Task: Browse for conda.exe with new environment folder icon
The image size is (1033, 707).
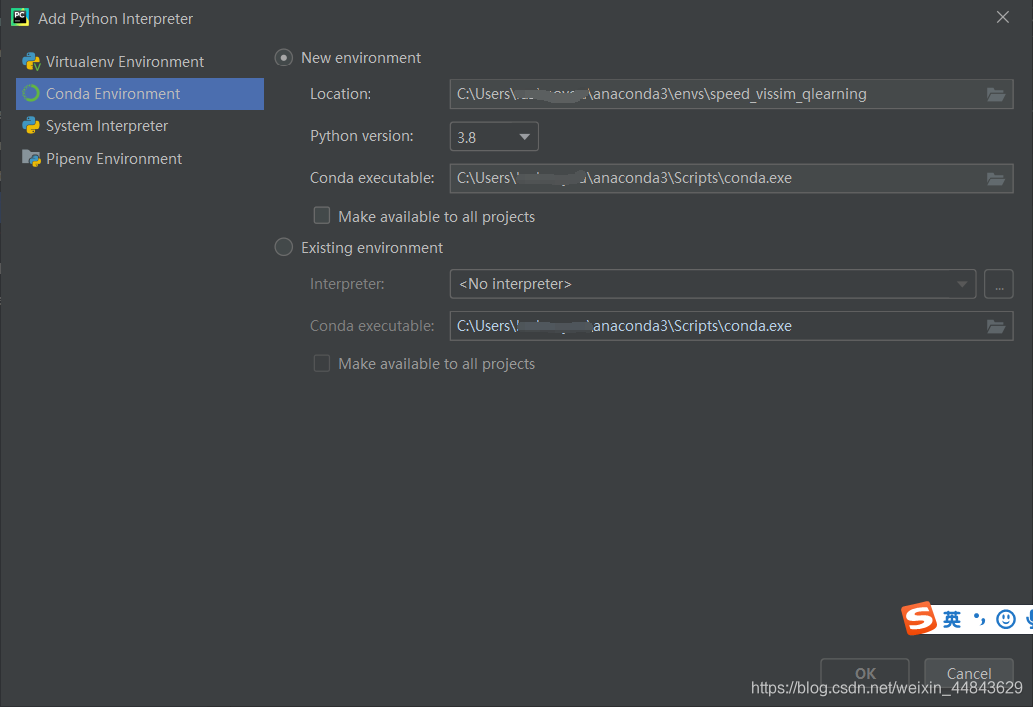Action: point(996,178)
